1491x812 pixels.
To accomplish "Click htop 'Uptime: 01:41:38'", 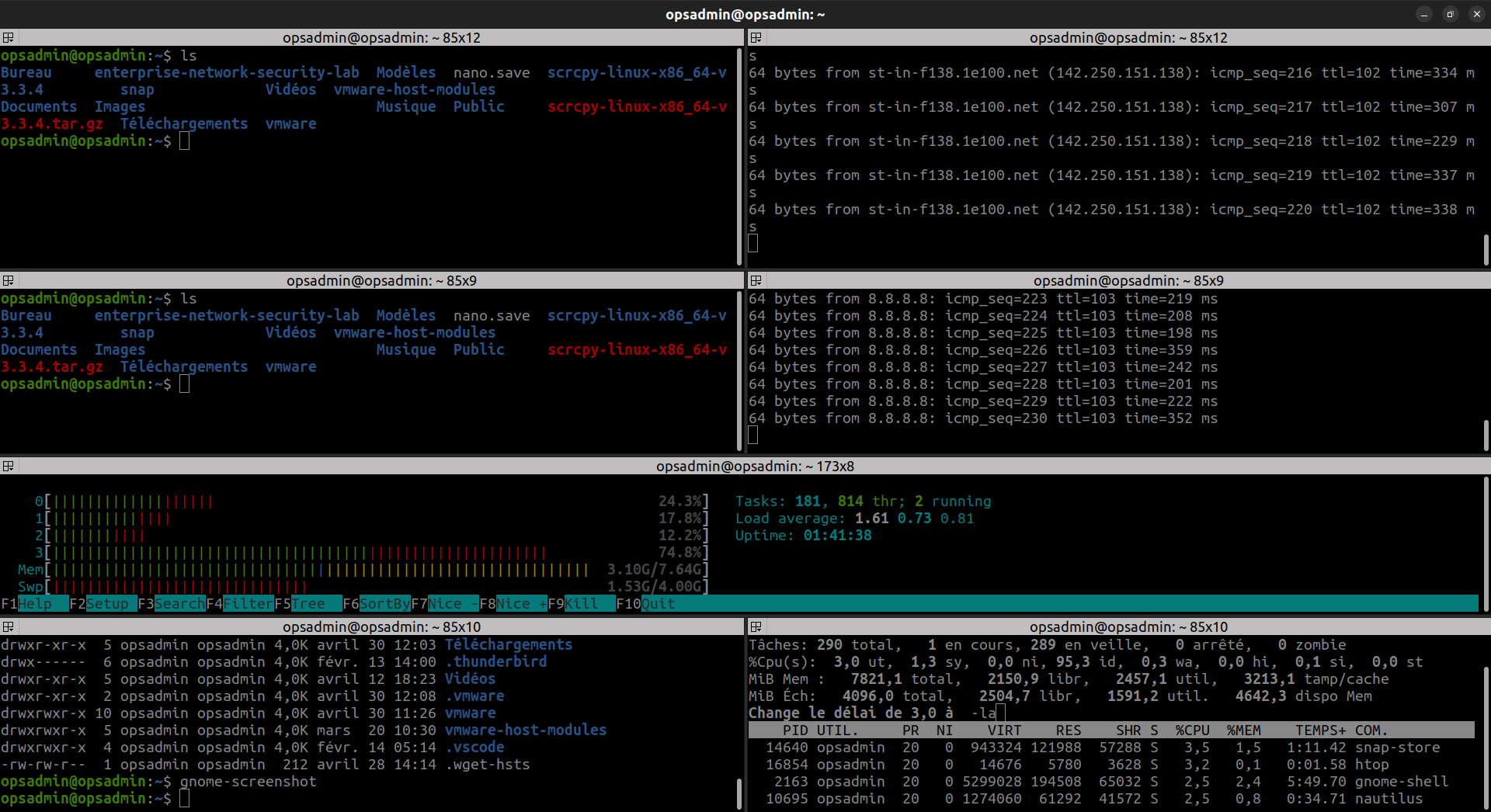I will [803, 535].
